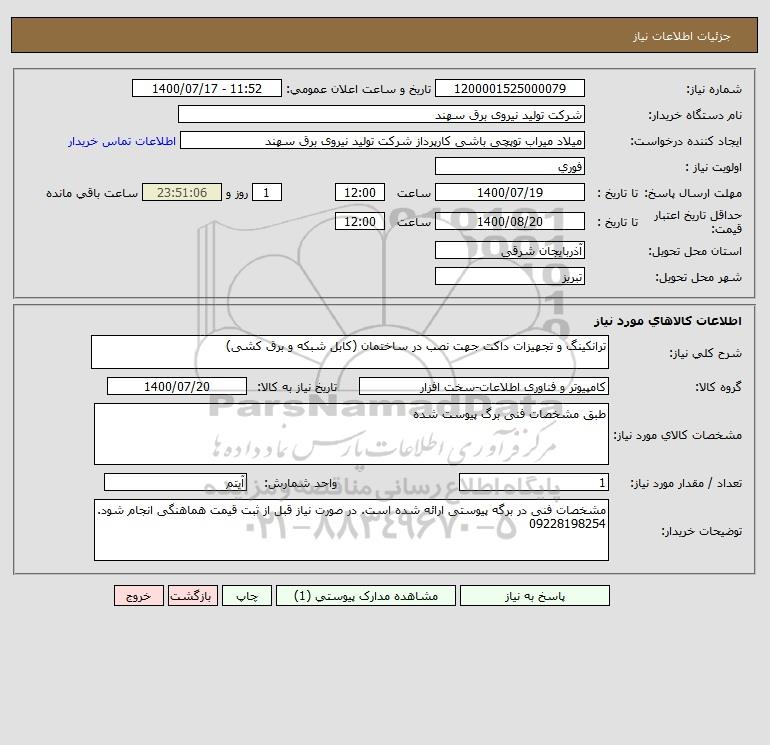
Task: Click the remaining time field 23:51:06
Action: pyautogui.click(x=182, y=193)
